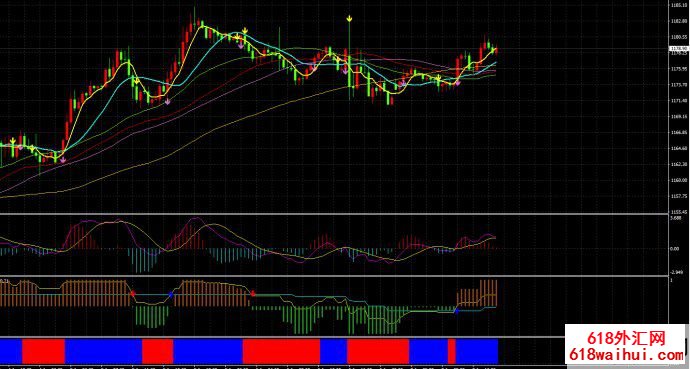
Task: Click the red dot marker after second brown histogram block
Action: [x=253, y=293]
